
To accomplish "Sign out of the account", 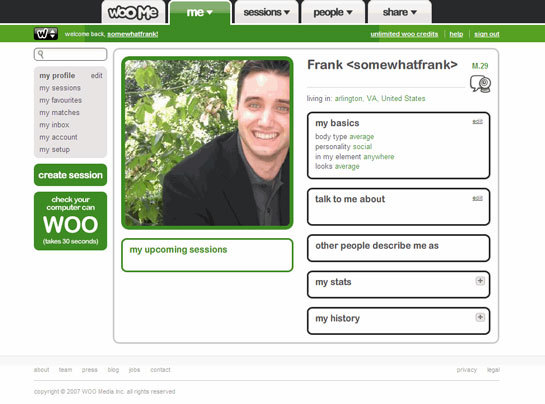I will coord(487,34).
